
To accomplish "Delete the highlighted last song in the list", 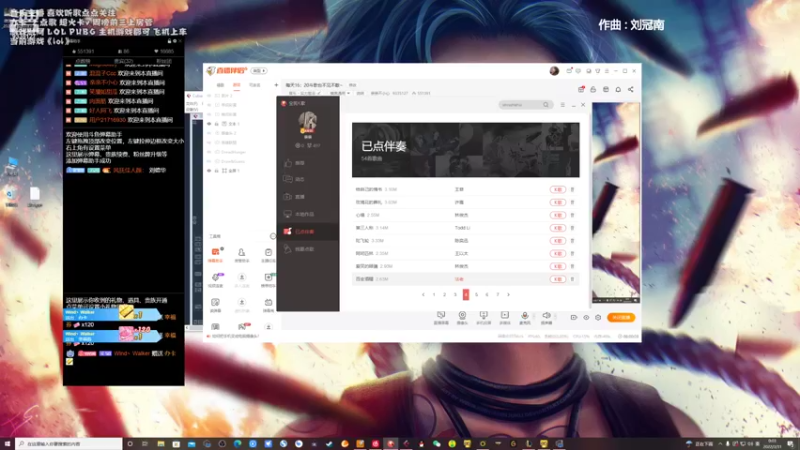I will click(x=572, y=279).
